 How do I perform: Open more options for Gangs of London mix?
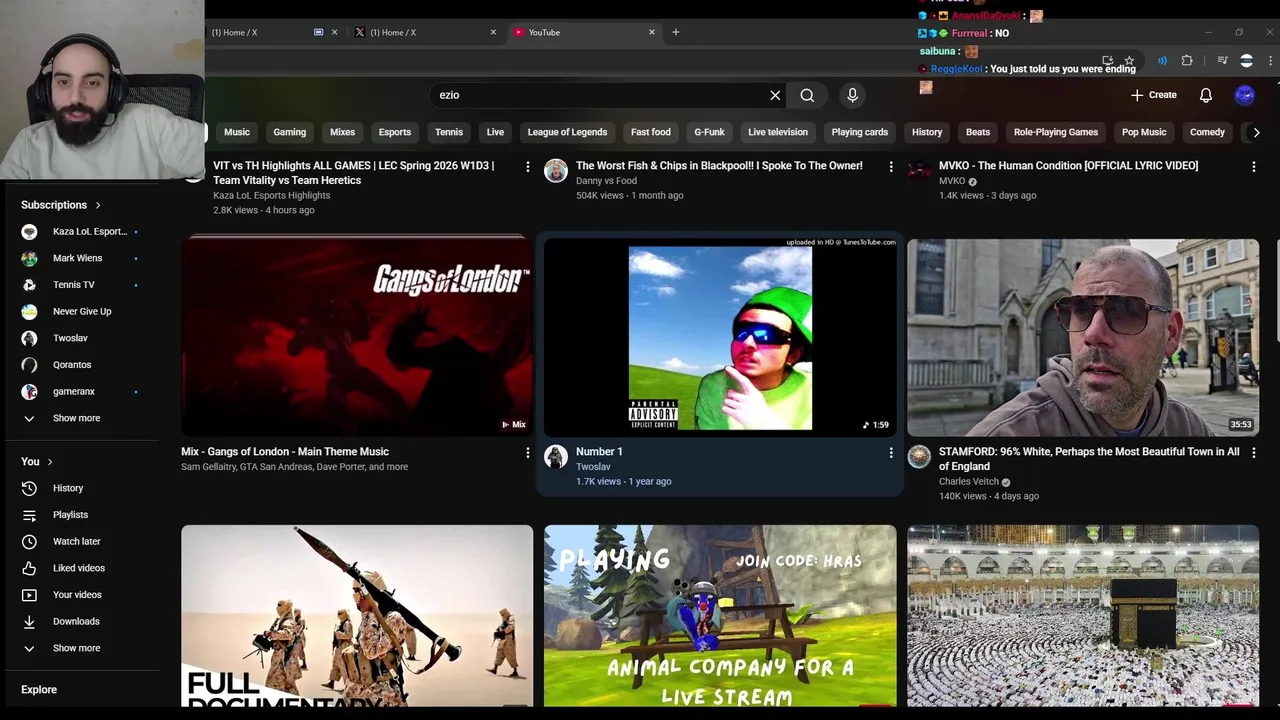[x=528, y=453]
